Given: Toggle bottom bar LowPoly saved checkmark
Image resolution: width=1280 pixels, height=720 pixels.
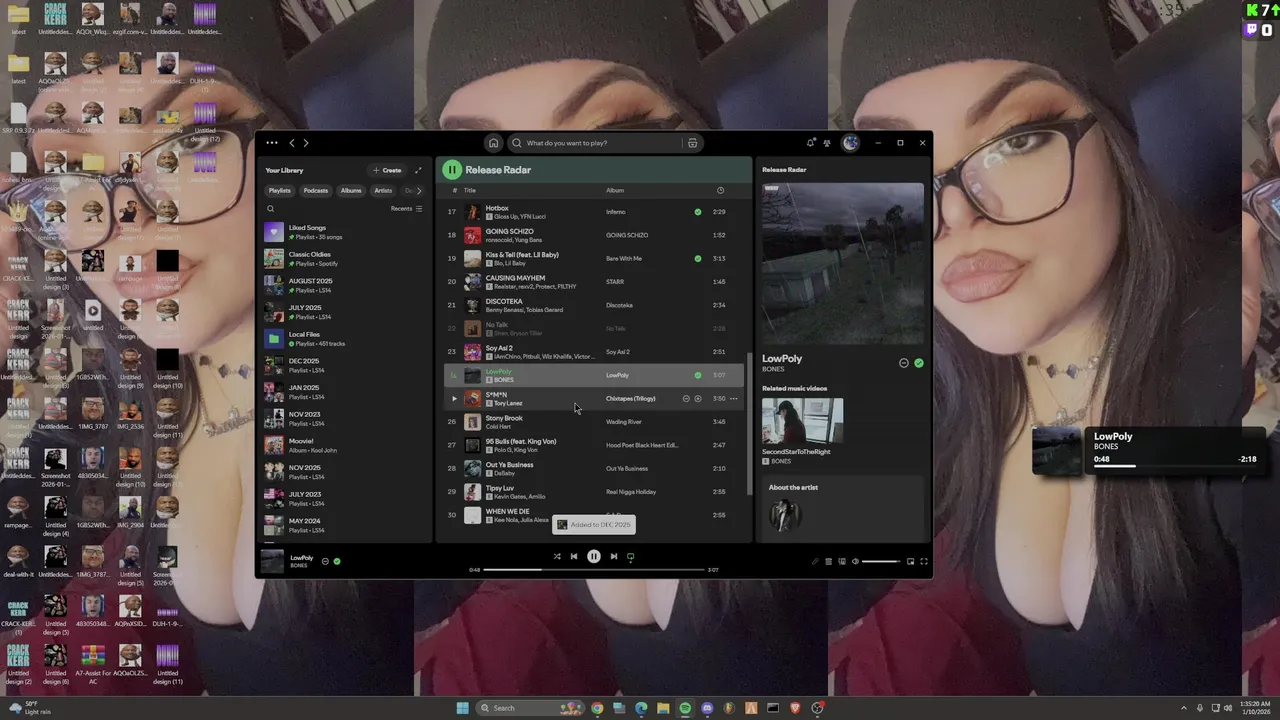Looking at the screenshot, I should 337,561.
